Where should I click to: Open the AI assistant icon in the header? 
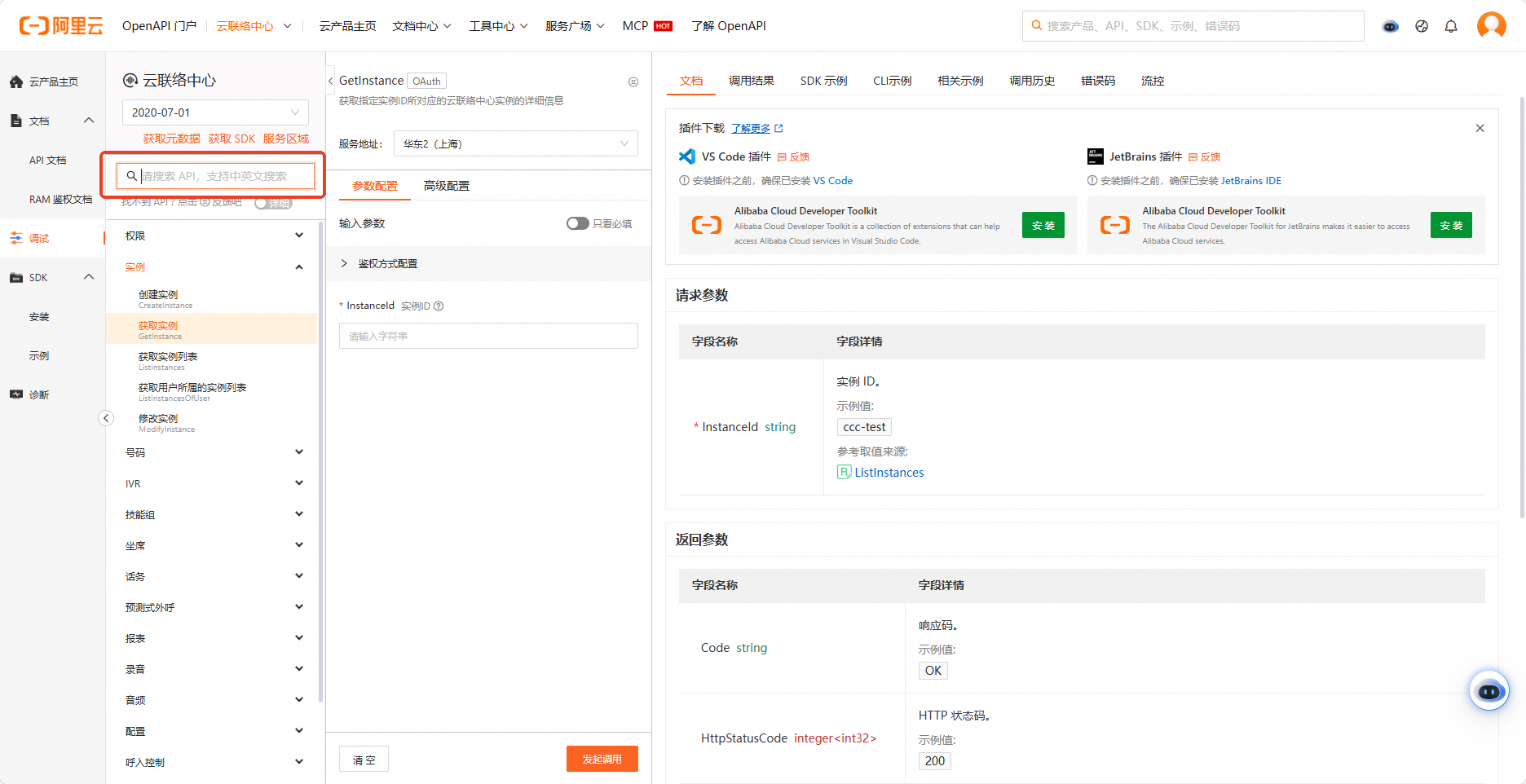coord(1391,26)
